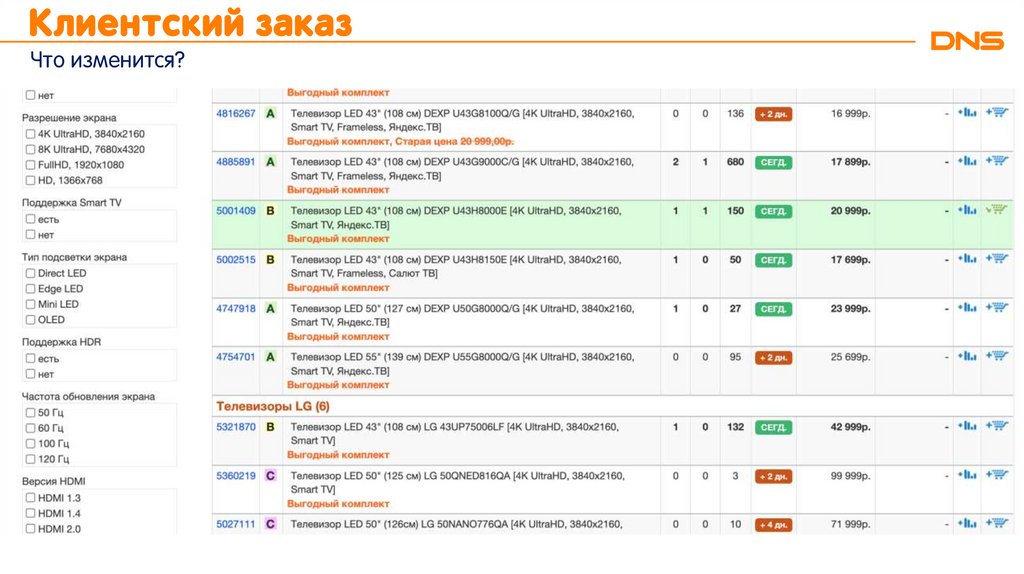Add DEXP U43G9000C/G TV to cart

pos(997,161)
